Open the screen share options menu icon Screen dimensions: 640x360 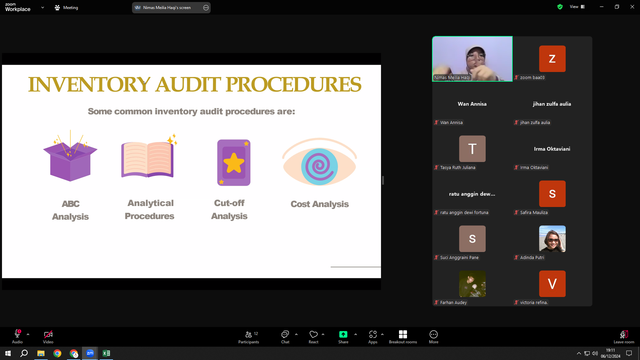pos(206,7)
